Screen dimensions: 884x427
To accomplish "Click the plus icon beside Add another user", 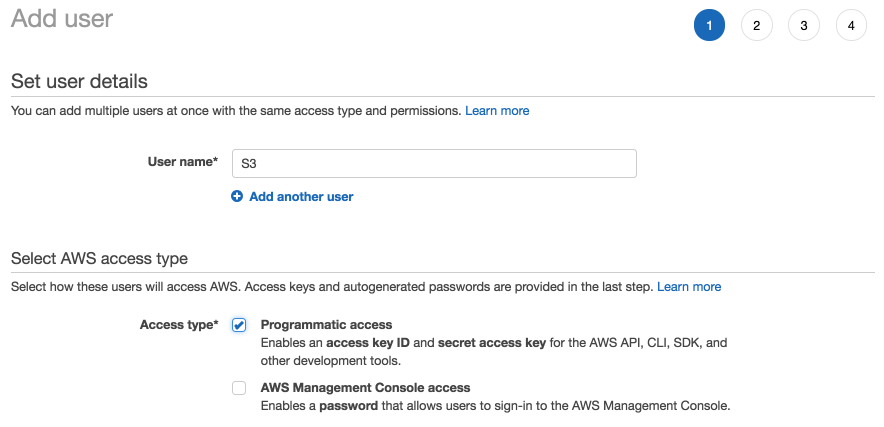I will coord(237,197).
